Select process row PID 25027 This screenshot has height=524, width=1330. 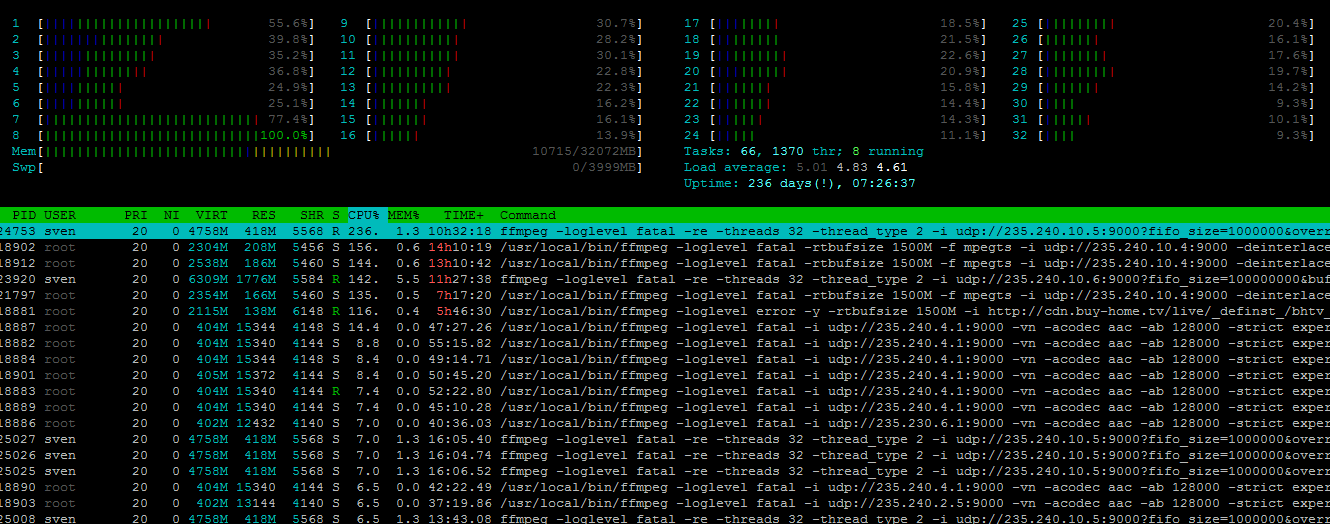pyautogui.click(x=665, y=439)
